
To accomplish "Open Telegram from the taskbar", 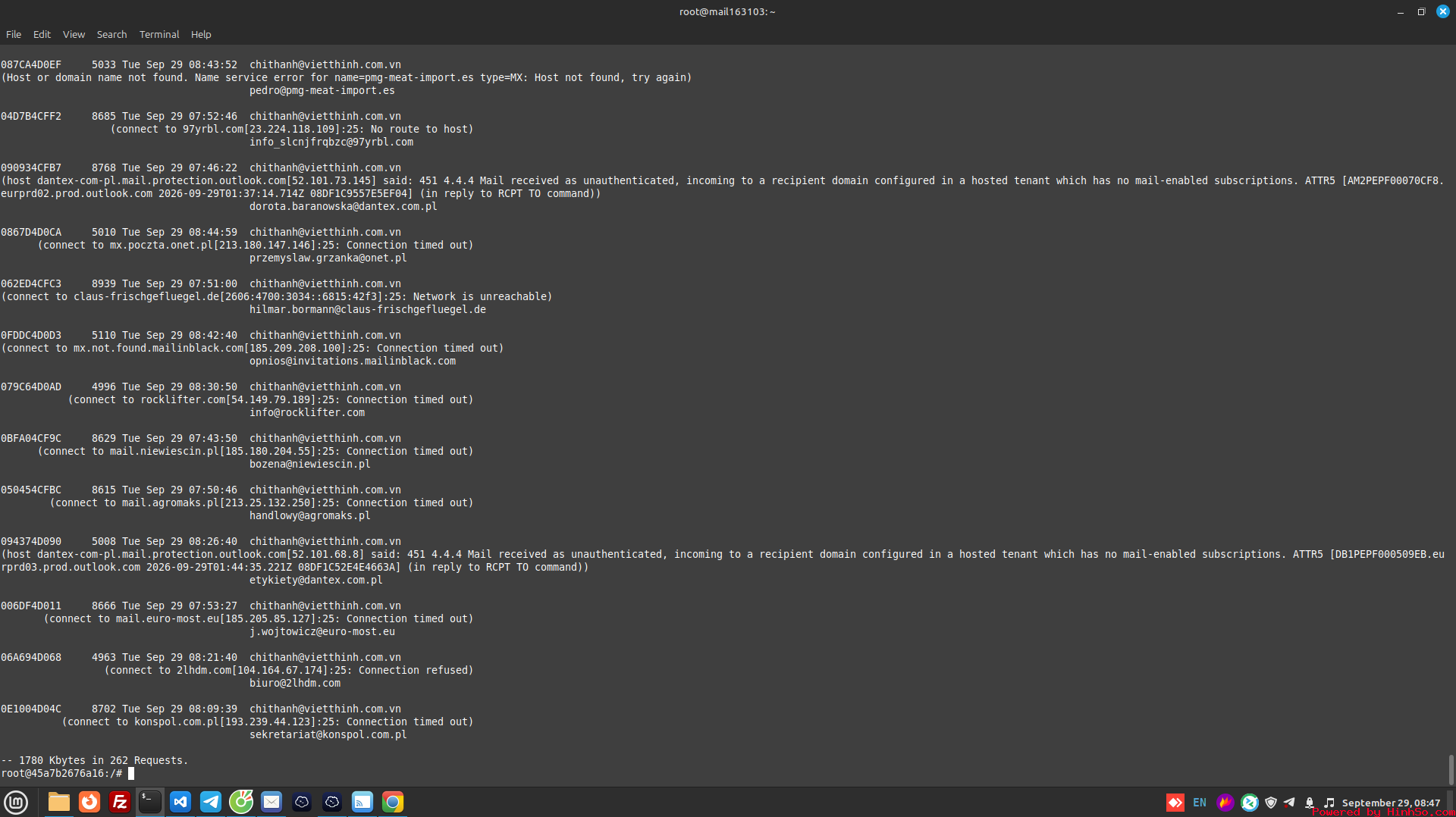I will point(211,802).
